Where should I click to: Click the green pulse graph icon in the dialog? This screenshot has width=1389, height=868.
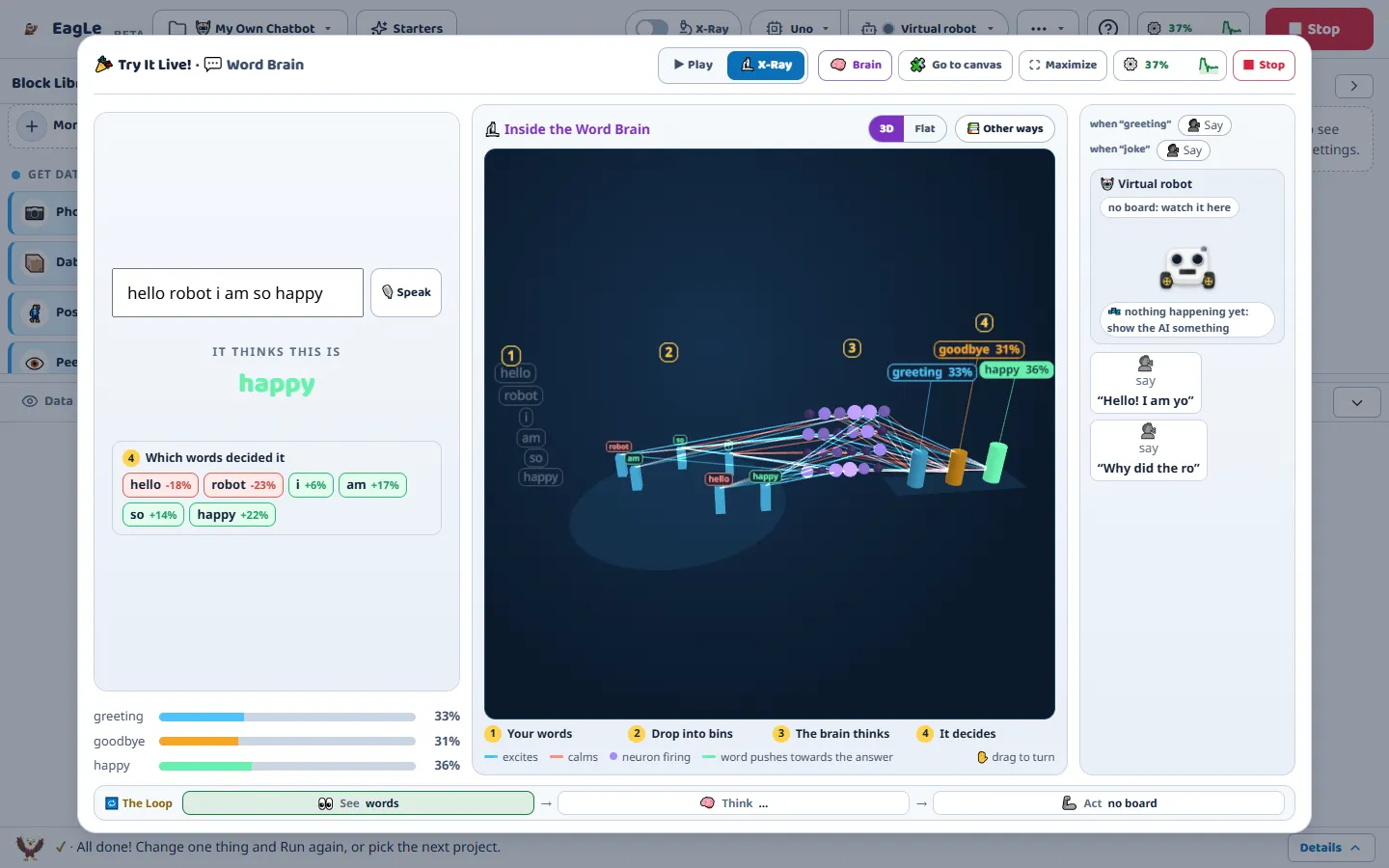click(1208, 65)
